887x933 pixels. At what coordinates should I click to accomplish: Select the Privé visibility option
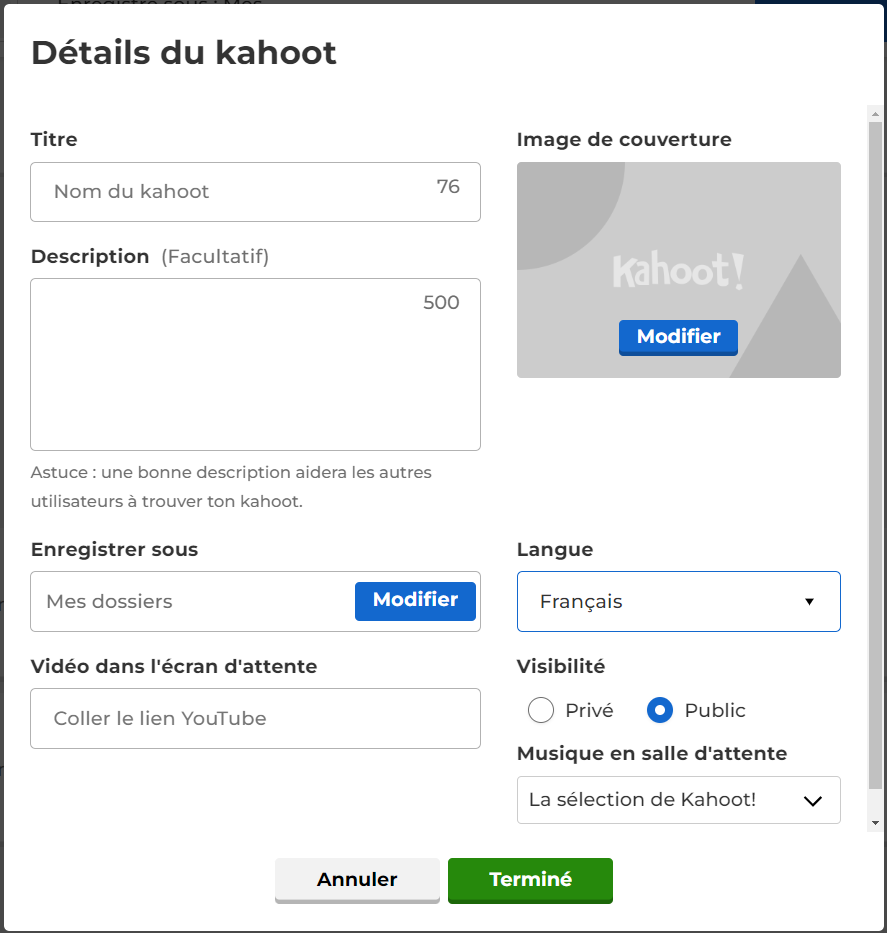click(541, 710)
